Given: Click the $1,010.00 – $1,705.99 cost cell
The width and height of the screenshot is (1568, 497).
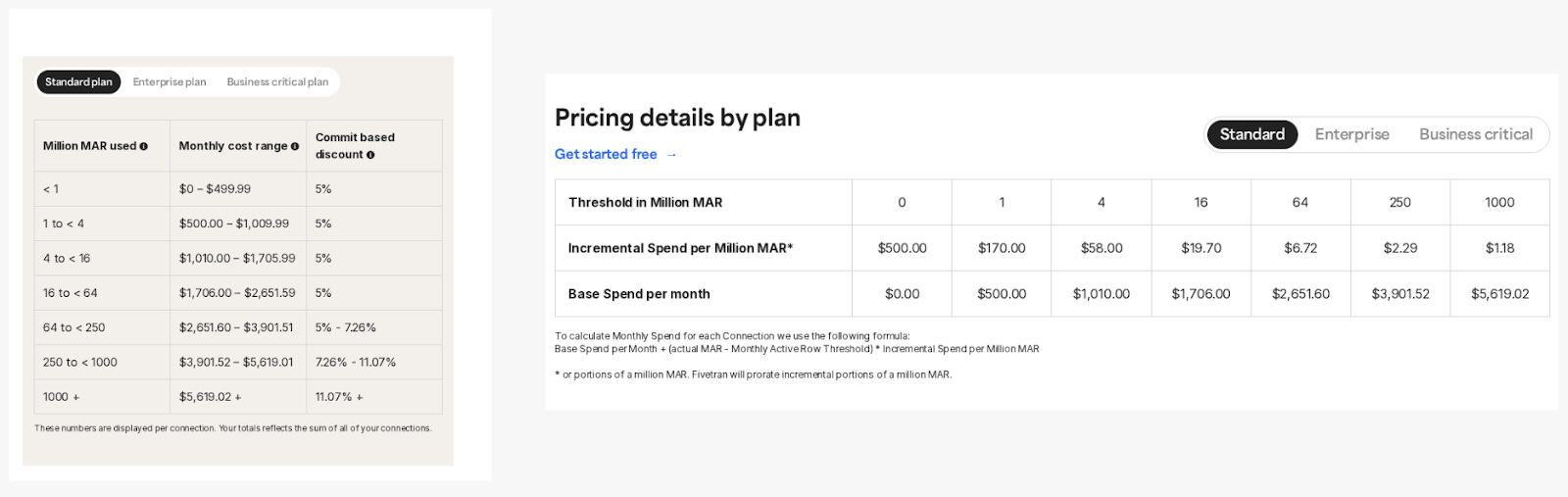Looking at the screenshot, I should (238, 258).
